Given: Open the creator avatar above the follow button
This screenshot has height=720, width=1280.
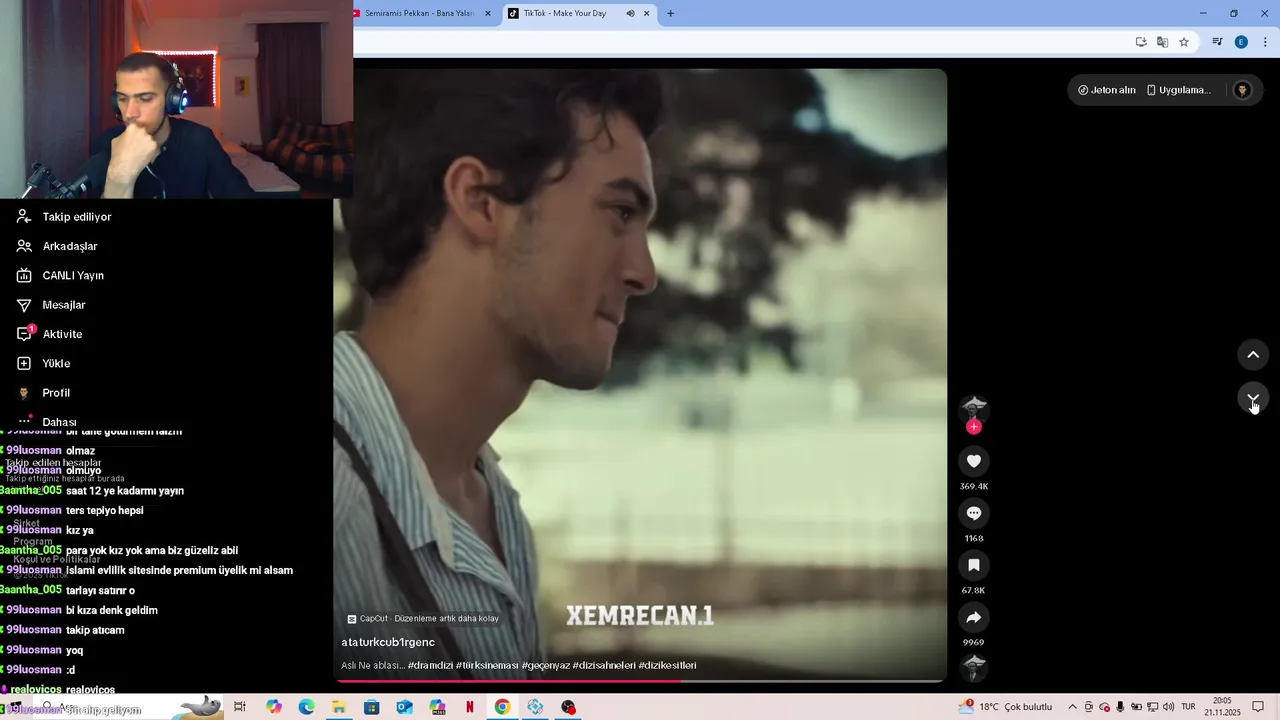Looking at the screenshot, I should [x=974, y=406].
